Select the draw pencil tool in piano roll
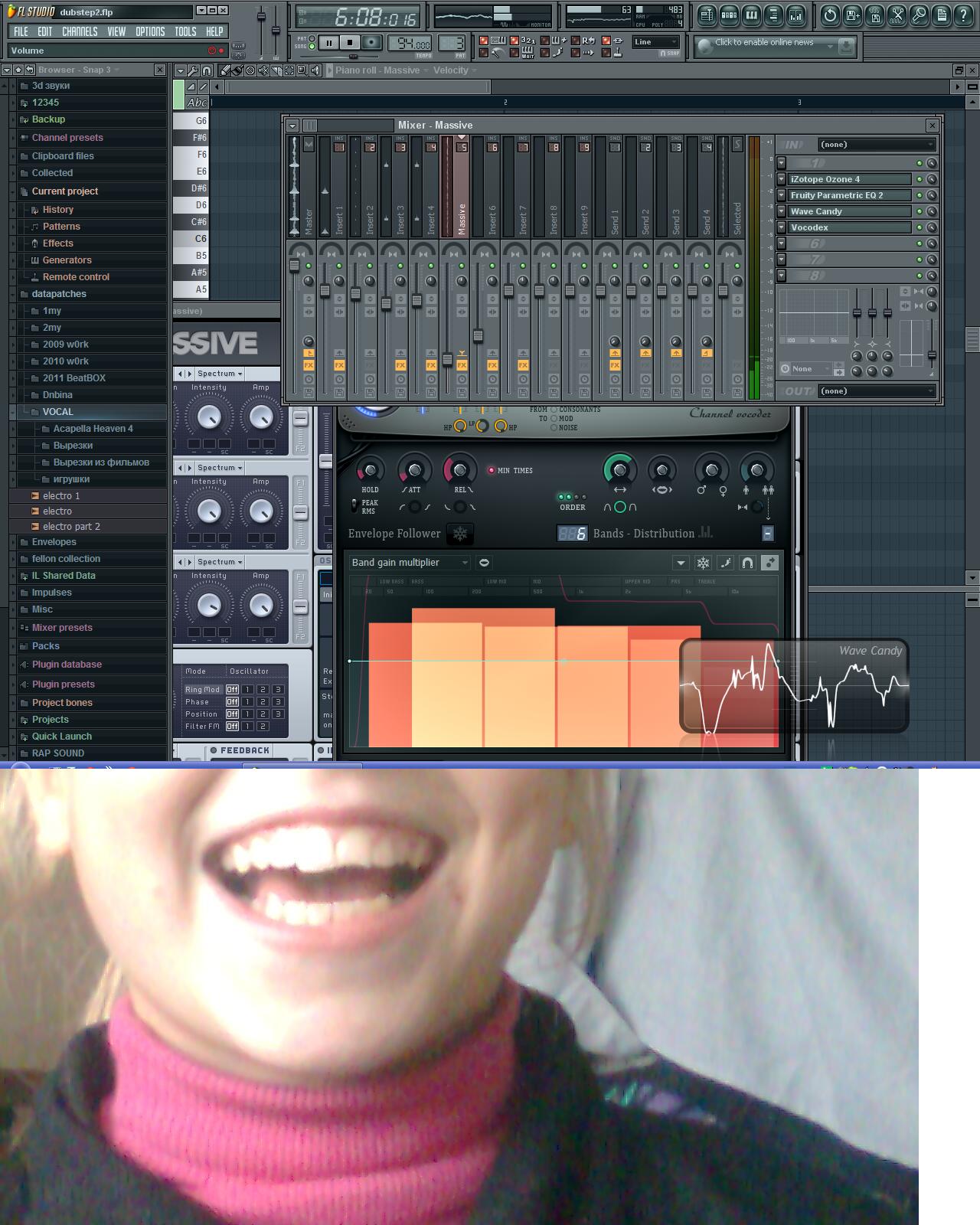 227,70
